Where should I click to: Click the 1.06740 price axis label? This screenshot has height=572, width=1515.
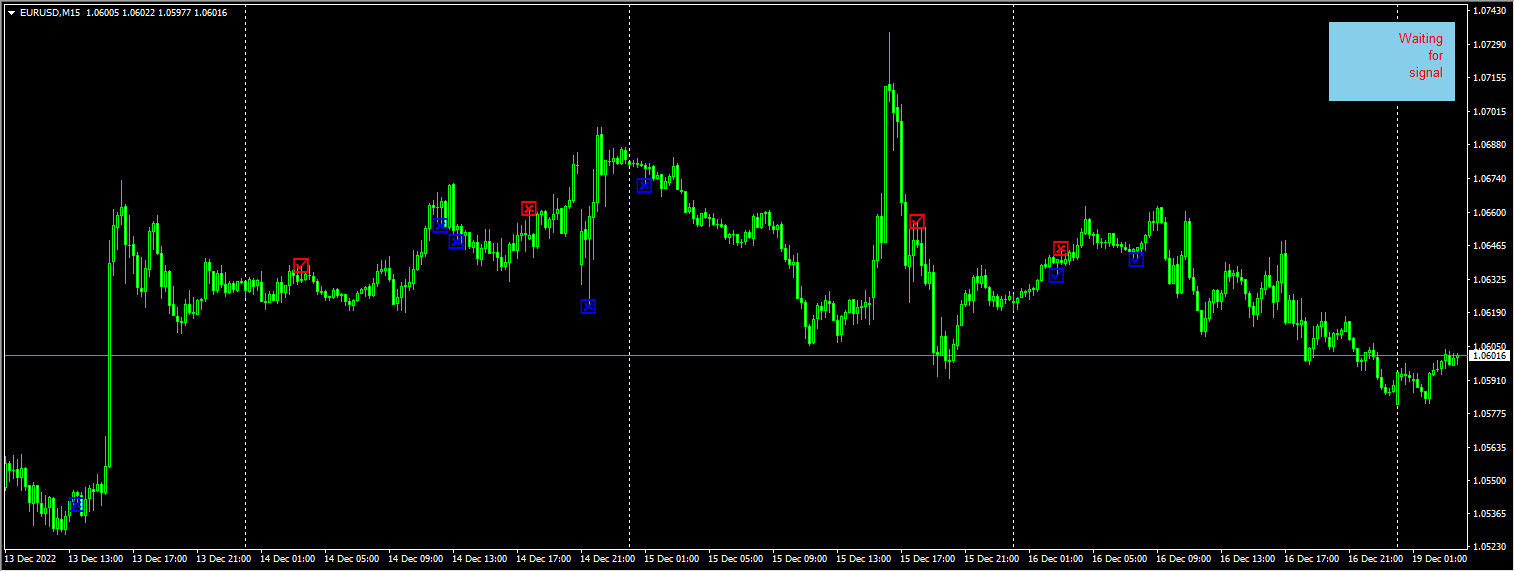click(1490, 178)
